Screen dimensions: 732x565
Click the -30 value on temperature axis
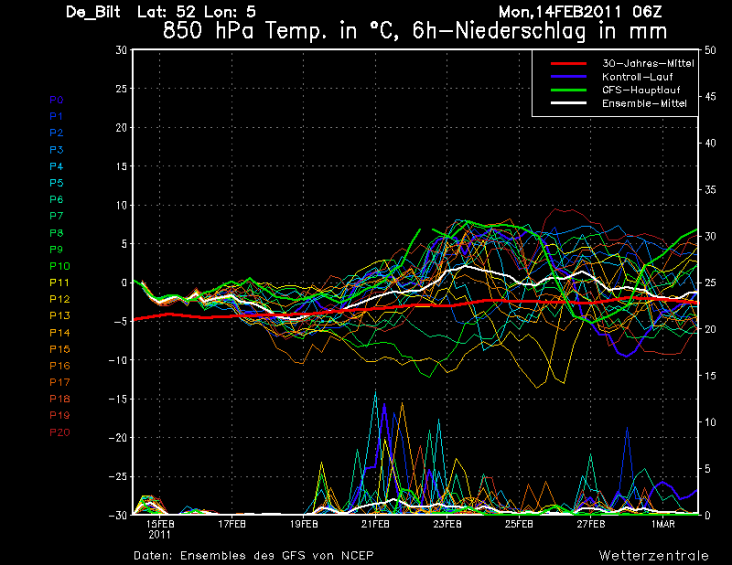118,515
